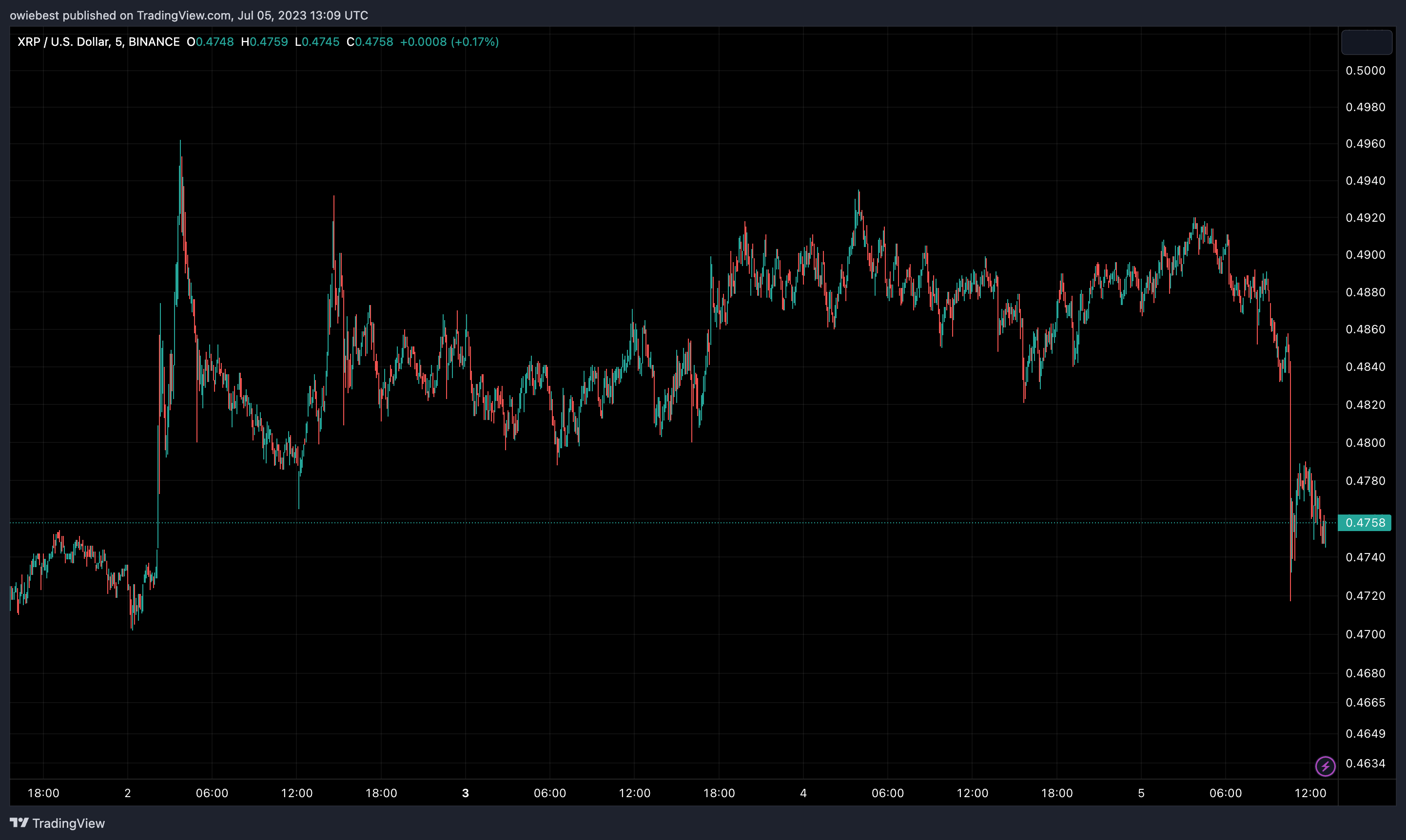Viewport: 1406px width, 840px height.
Task: Click the low value L0.4745 to highlight
Action: pos(317,41)
